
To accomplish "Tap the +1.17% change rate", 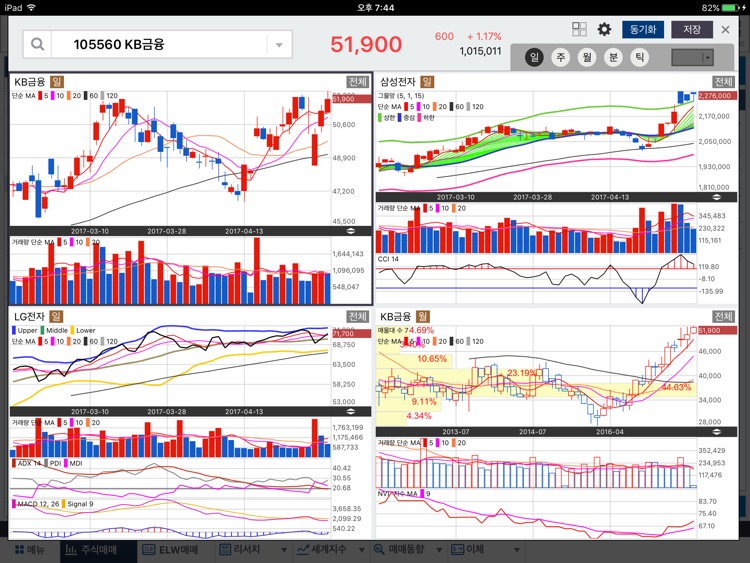I will [x=484, y=36].
